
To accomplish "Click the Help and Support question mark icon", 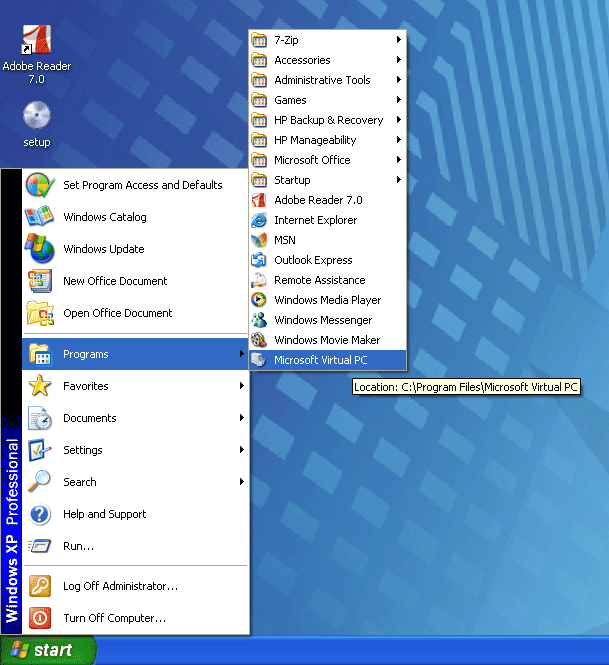I will pos(39,514).
